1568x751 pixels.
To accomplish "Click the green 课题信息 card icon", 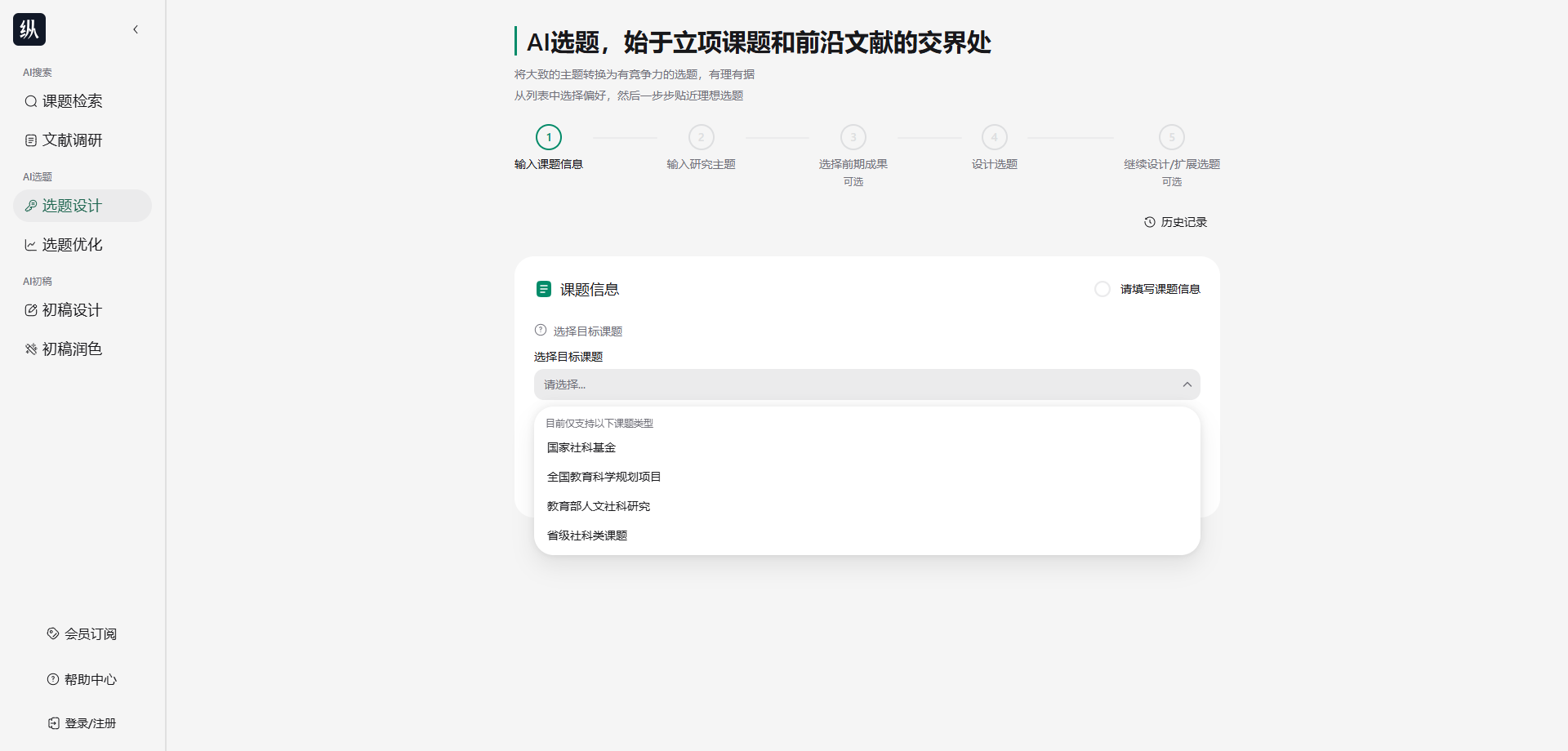I will (x=544, y=289).
